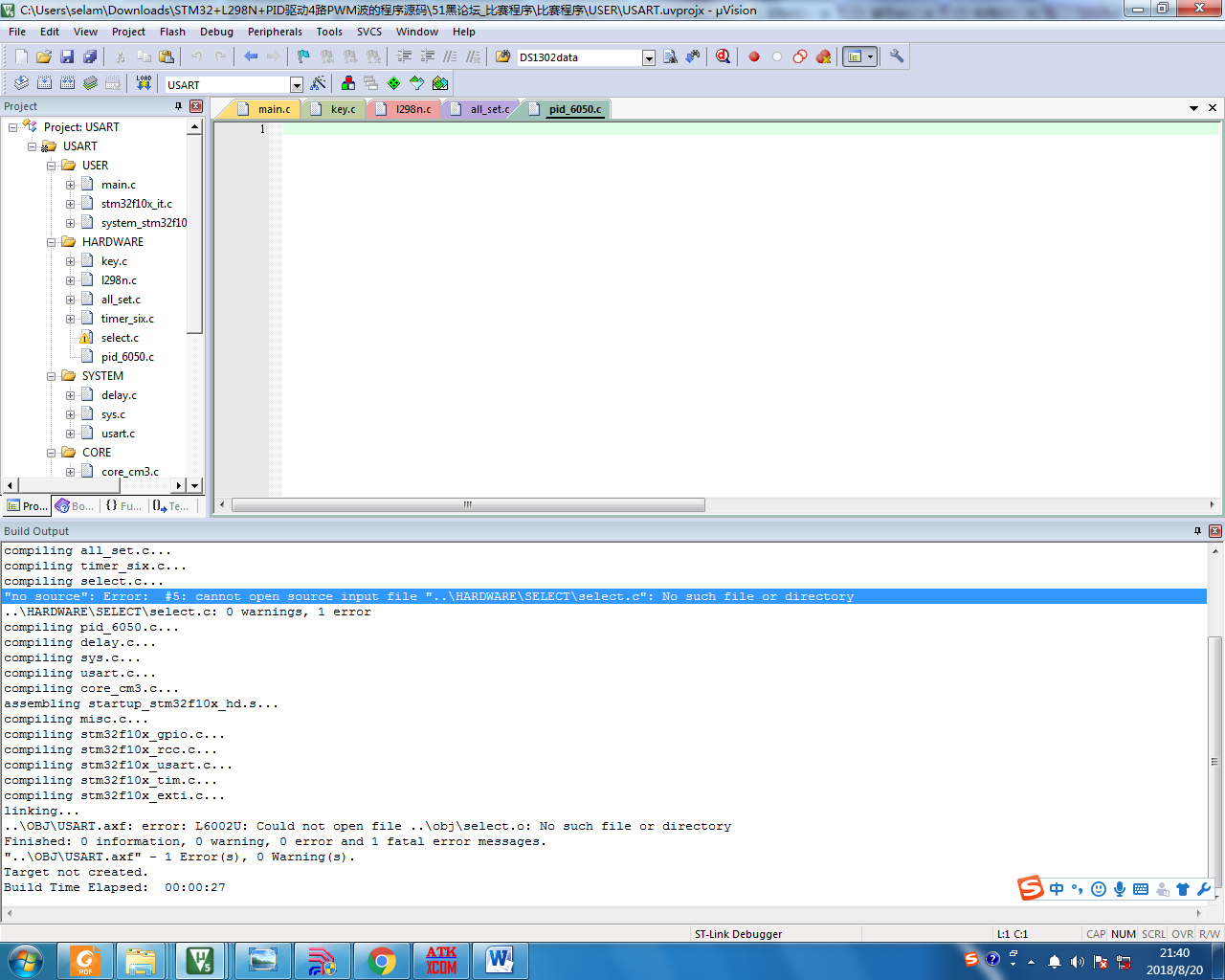Select stm32f10x_it.c in project tree
Image resolution: width=1225 pixels, height=980 pixels.
pyautogui.click(x=137, y=204)
